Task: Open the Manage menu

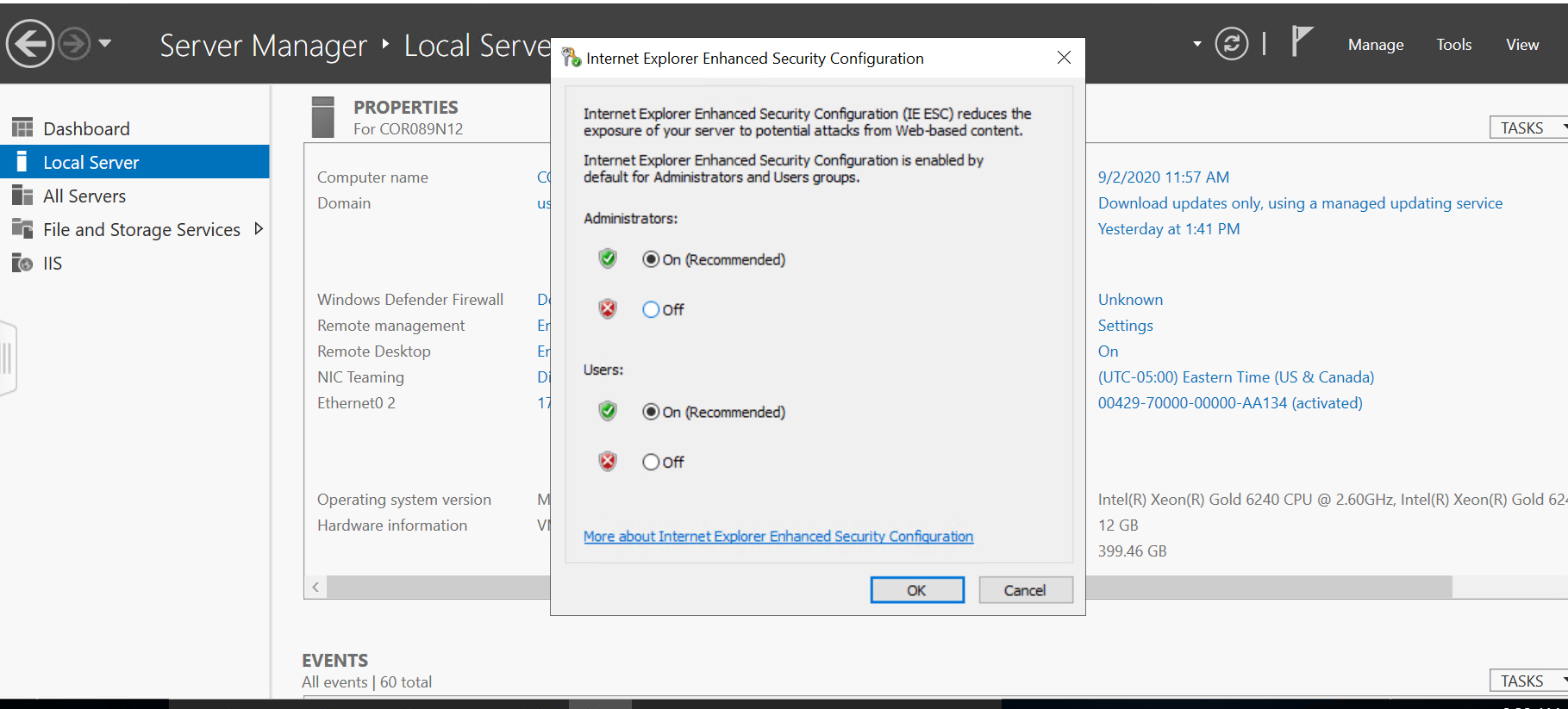Action: pos(1376,45)
